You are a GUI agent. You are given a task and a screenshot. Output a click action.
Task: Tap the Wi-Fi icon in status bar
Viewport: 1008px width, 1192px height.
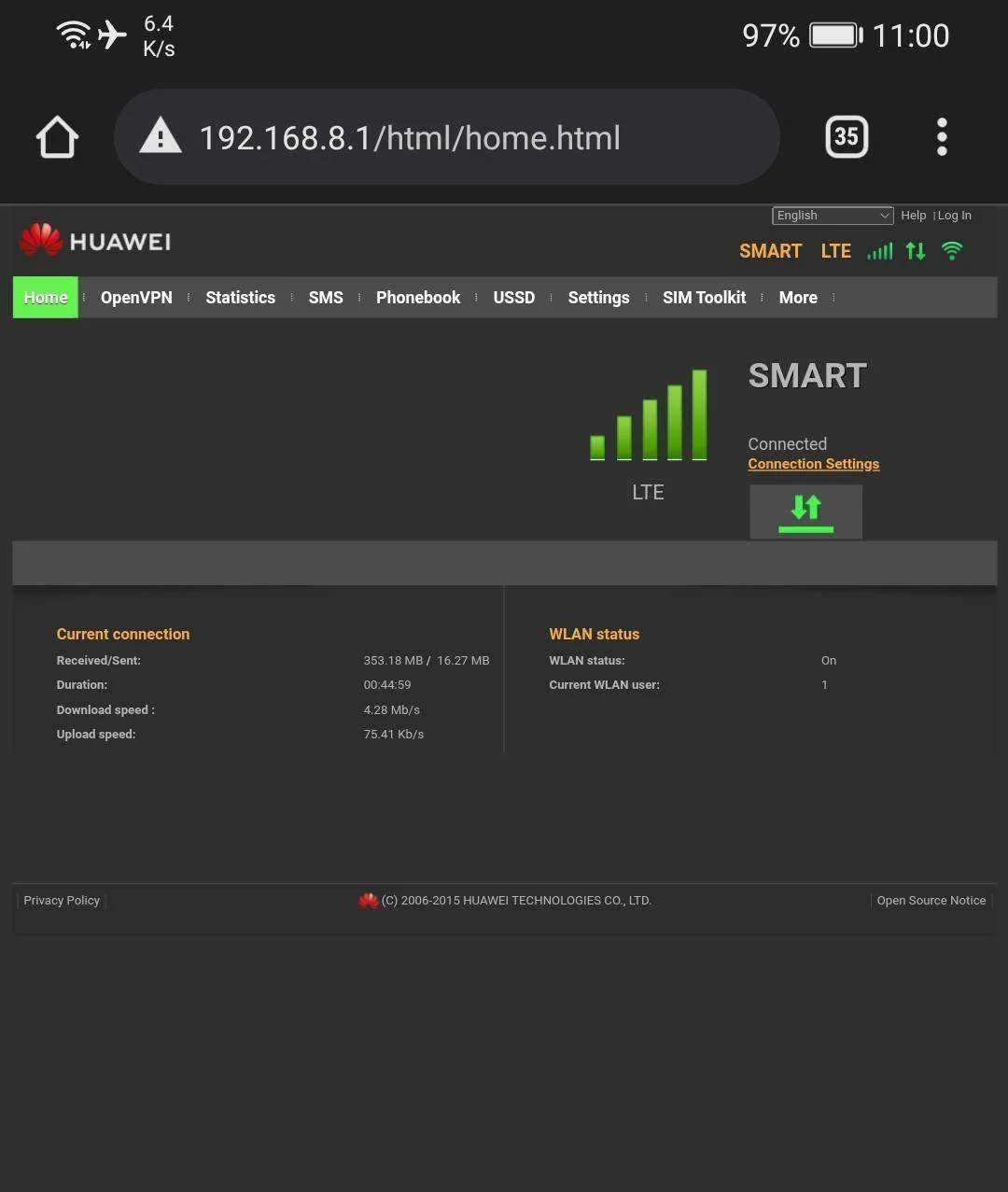[x=73, y=35]
